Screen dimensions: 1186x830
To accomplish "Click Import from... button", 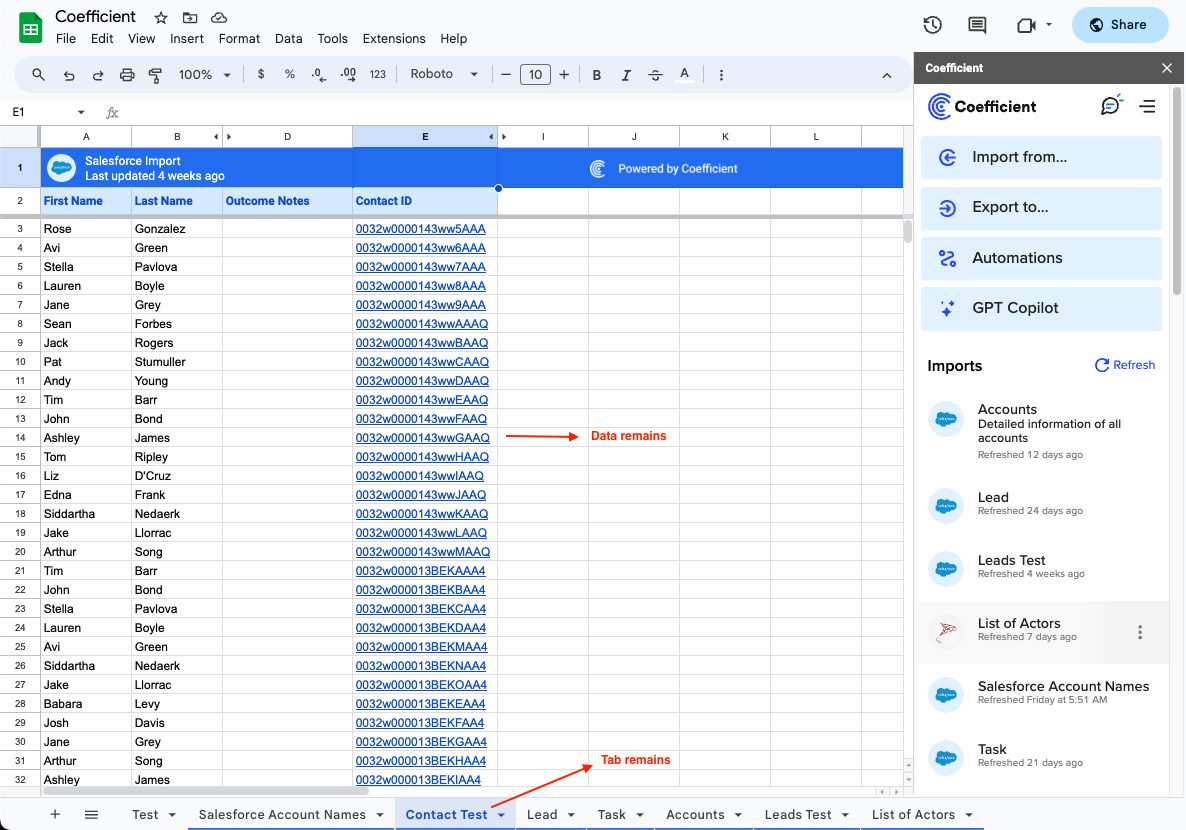I will 1041,157.
